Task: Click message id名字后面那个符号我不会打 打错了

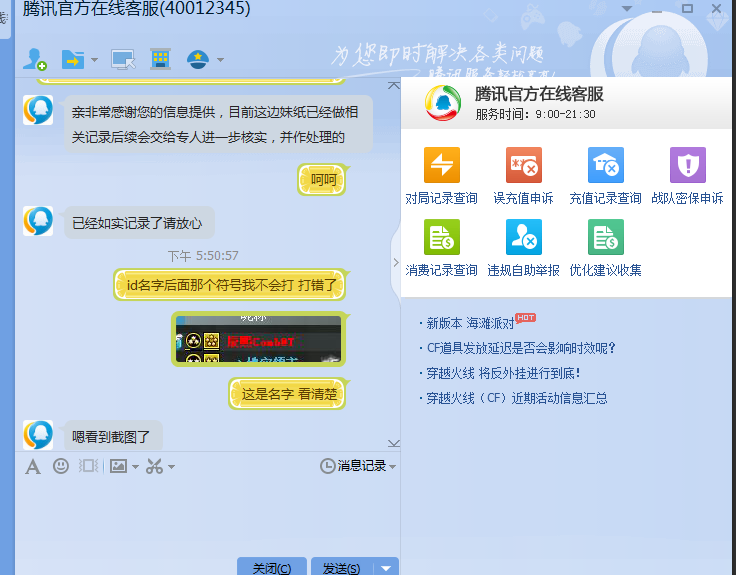Action: click(x=231, y=285)
